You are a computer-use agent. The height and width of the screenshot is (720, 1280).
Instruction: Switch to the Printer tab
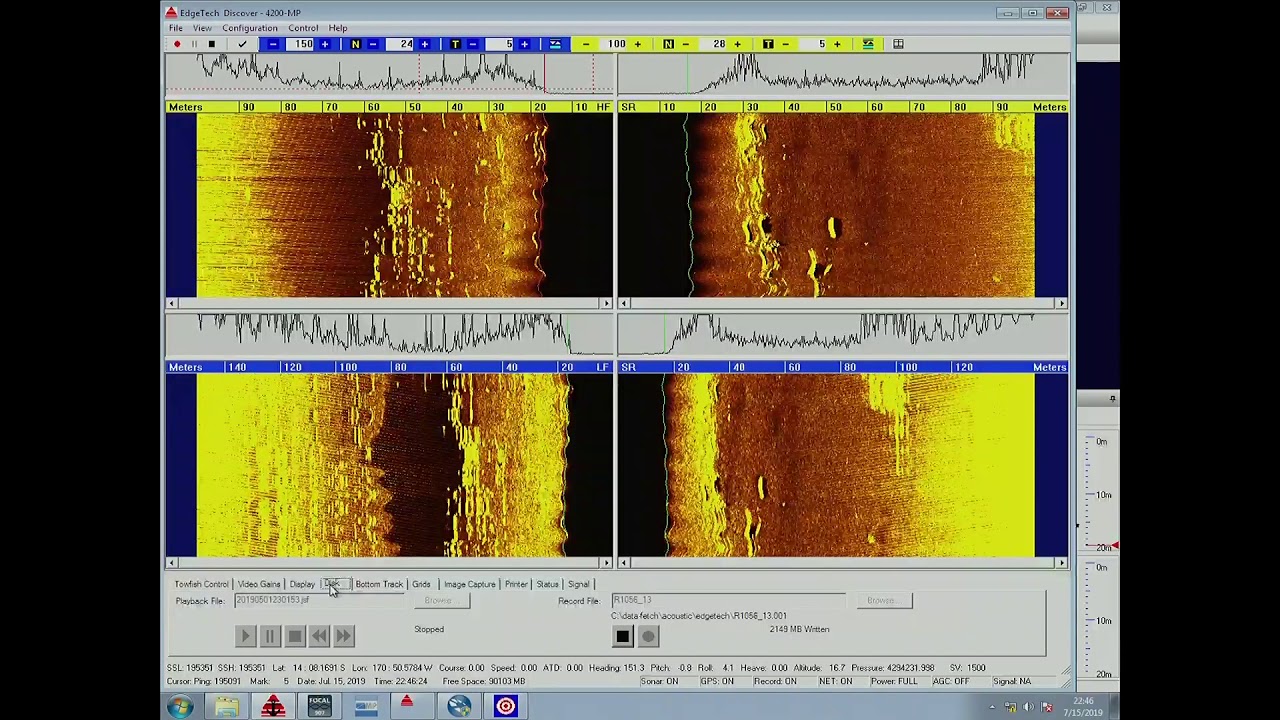516,584
